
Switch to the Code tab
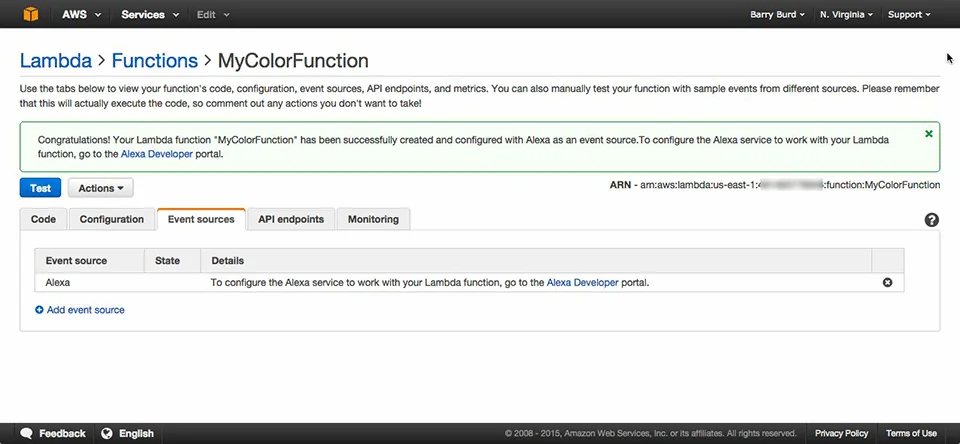point(43,219)
